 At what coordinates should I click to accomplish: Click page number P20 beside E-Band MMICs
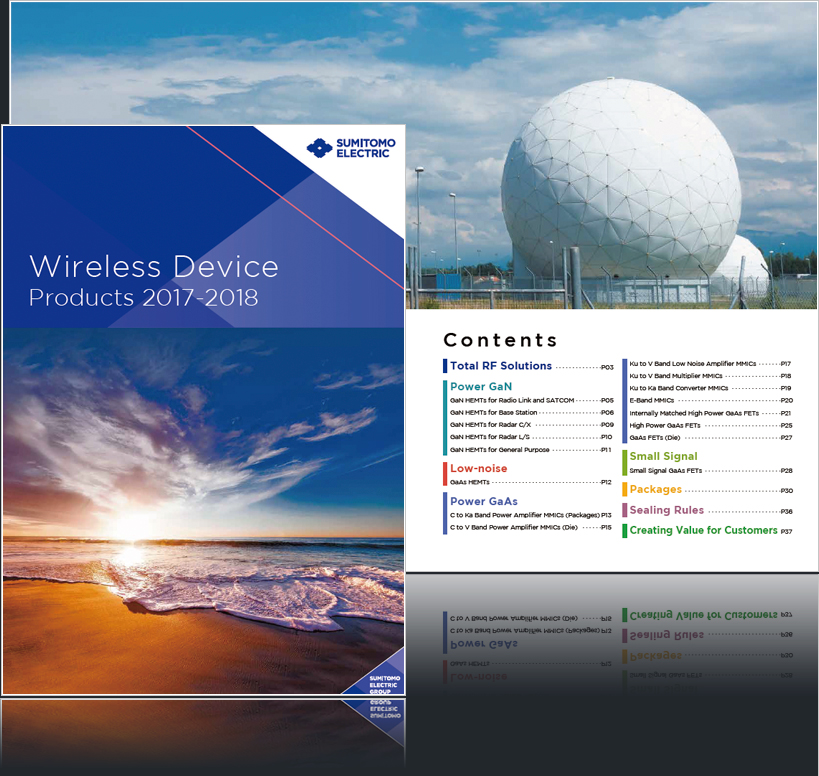point(787,401)
